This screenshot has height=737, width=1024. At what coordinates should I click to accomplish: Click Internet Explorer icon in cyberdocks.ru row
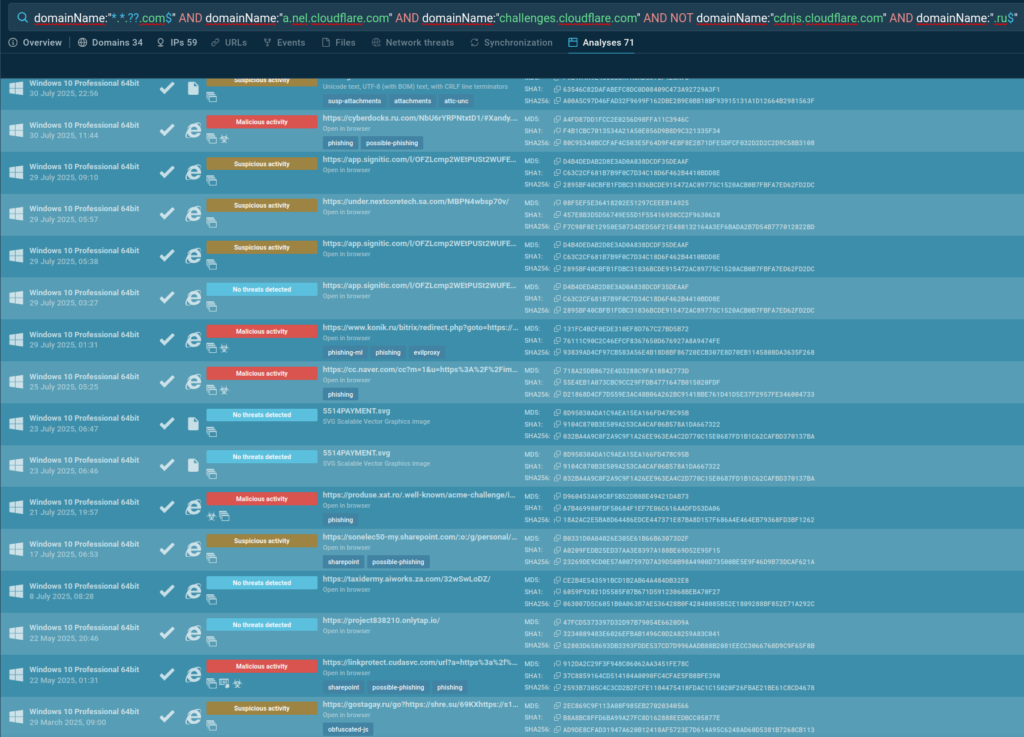pyautogui.click(x=193, y=129)
